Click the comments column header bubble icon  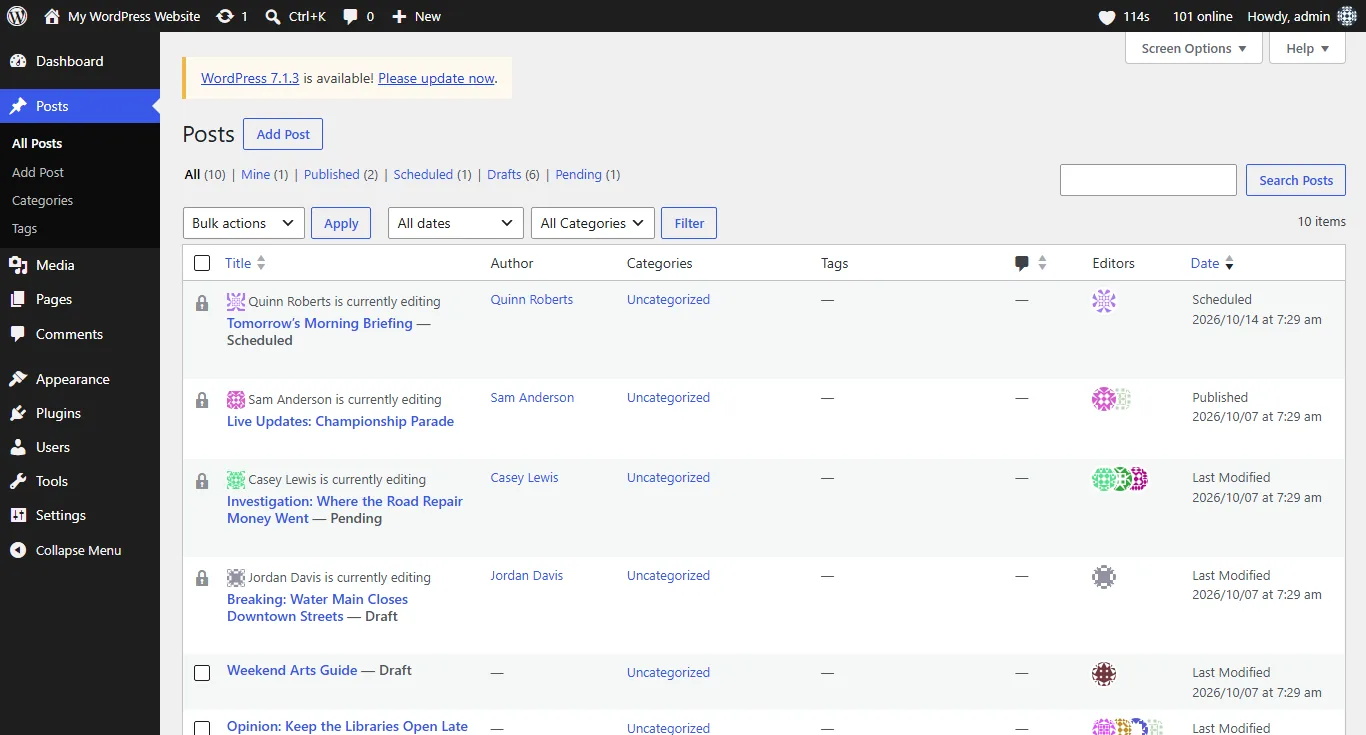tap(1022, 263)
